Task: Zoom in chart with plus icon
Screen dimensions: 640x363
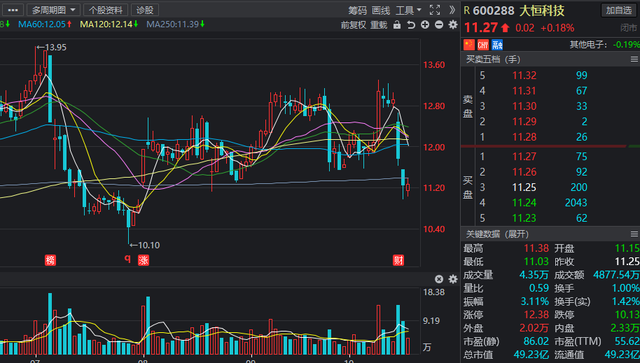Action: (x=425, y=25)
